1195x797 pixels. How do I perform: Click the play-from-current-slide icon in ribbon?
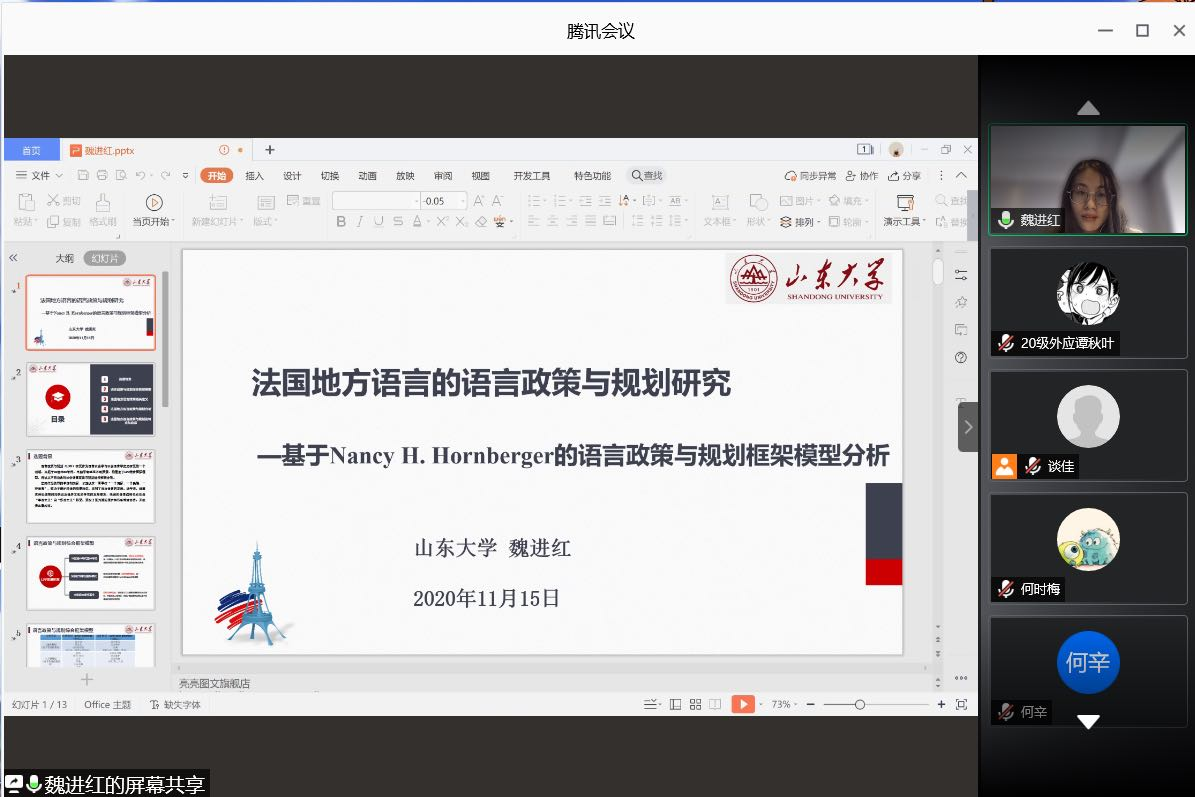pyautogui.click(x=153, y=203)
